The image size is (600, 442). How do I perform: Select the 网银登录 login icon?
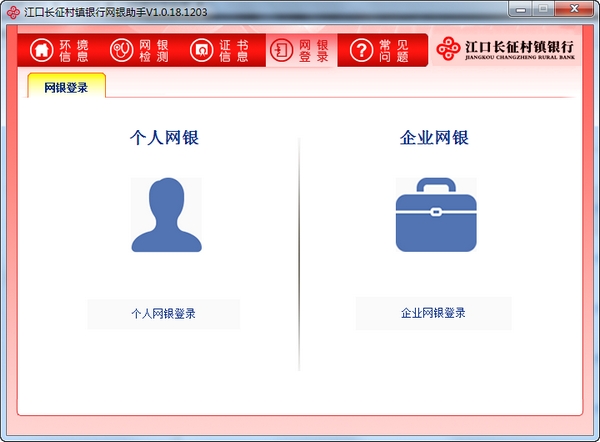point(281,50)
